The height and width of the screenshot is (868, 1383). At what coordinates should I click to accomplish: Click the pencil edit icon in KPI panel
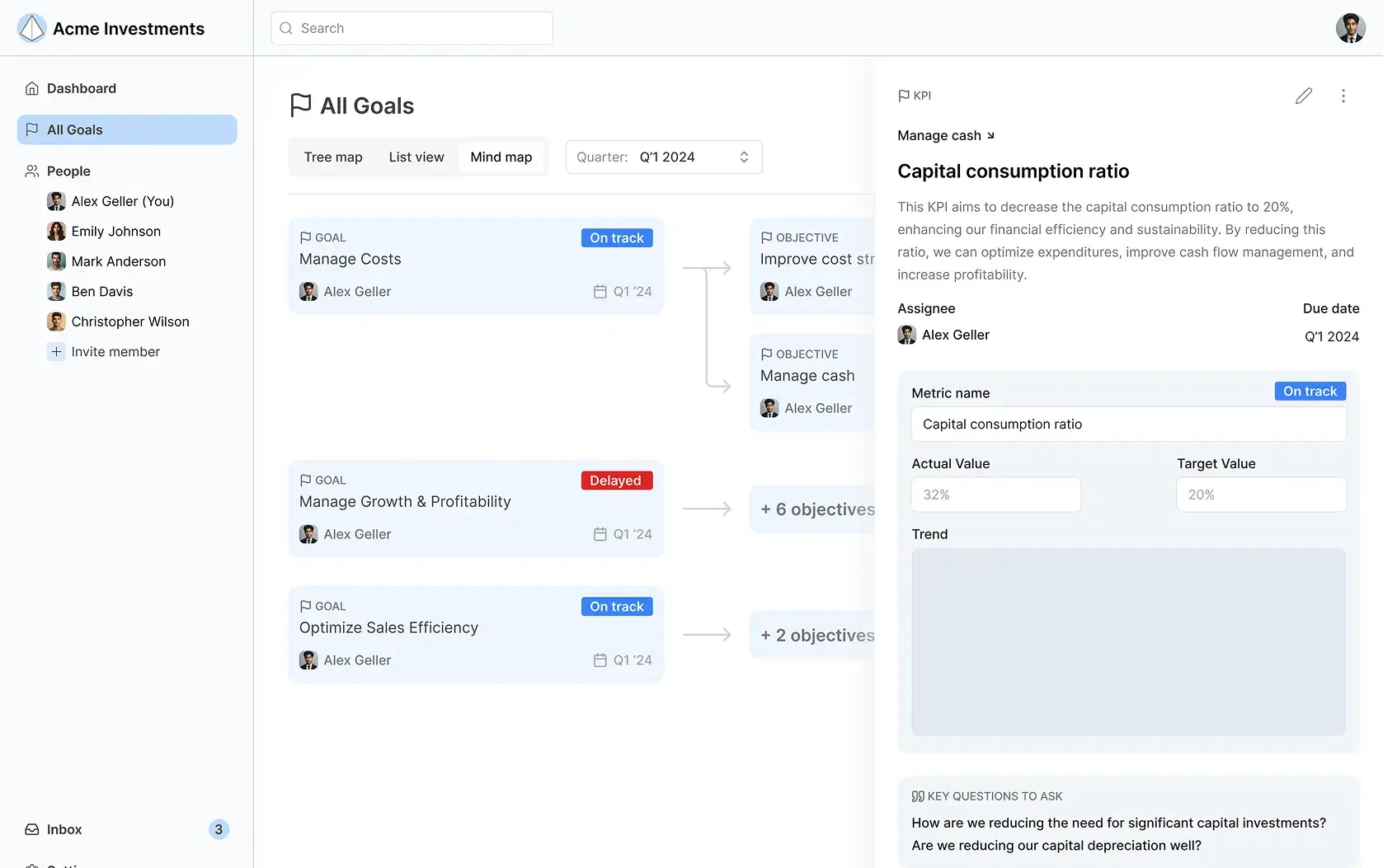1303,96
